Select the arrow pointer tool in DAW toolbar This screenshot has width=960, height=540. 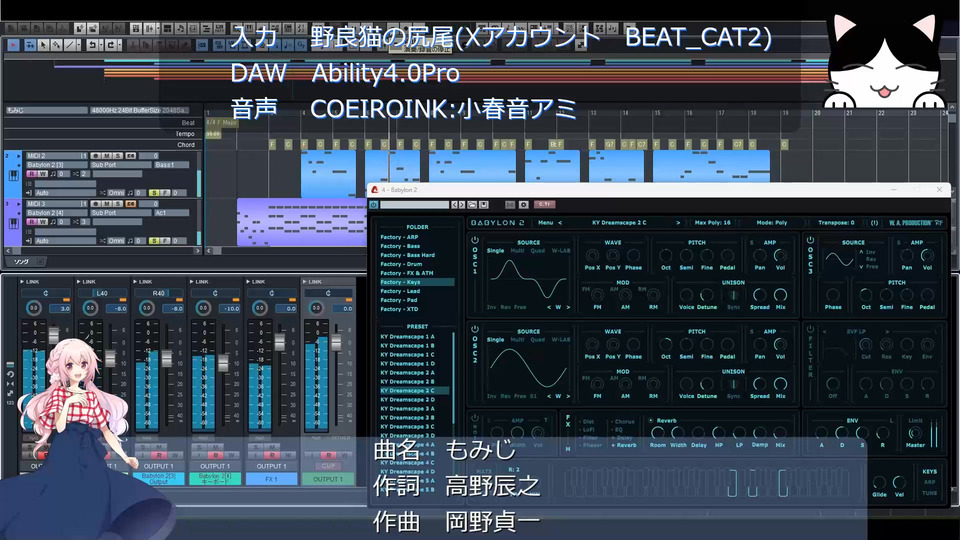click(x=43, y=45)
